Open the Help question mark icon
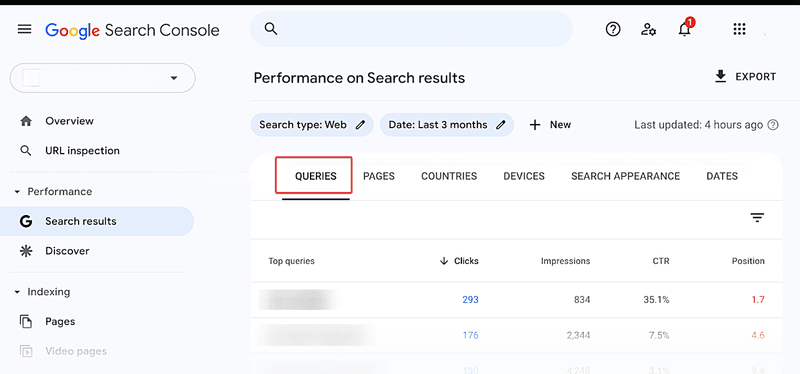This screenshot has width=800, height=374. [613, 30]
